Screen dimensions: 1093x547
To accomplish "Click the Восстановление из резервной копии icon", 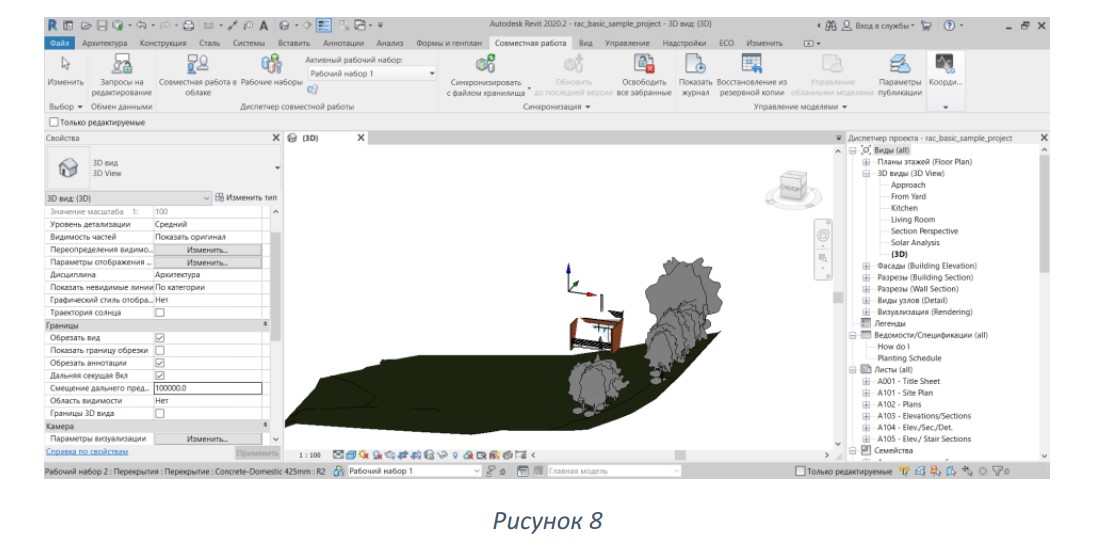I will (x=751, y=63).
